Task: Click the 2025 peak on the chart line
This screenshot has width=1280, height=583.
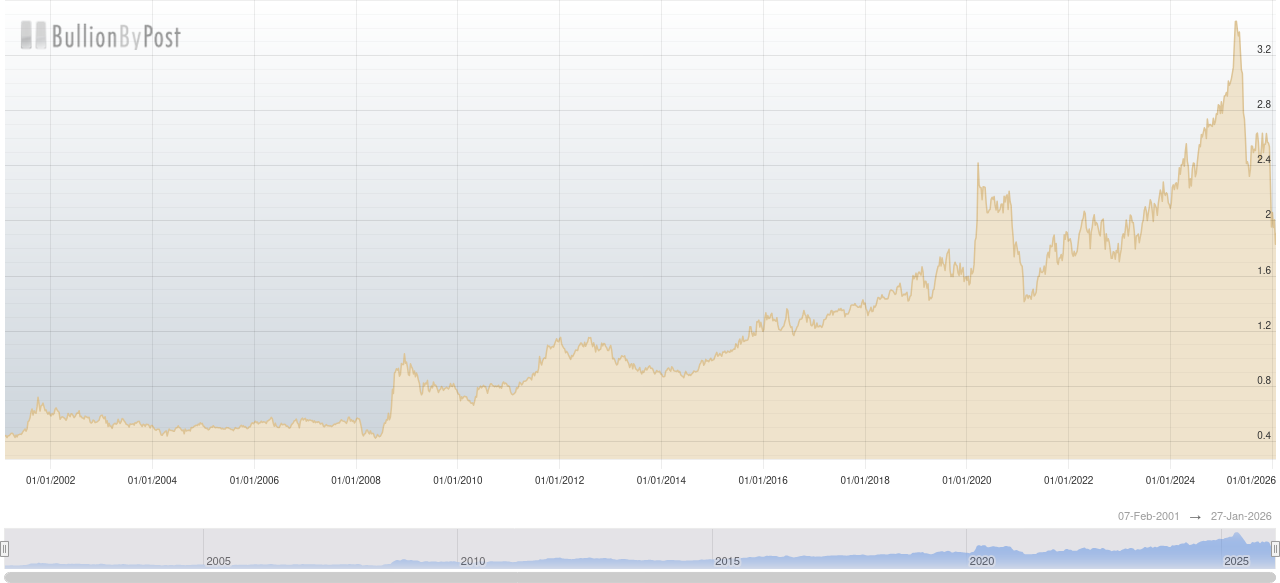Action: [x=1236, y=22]
